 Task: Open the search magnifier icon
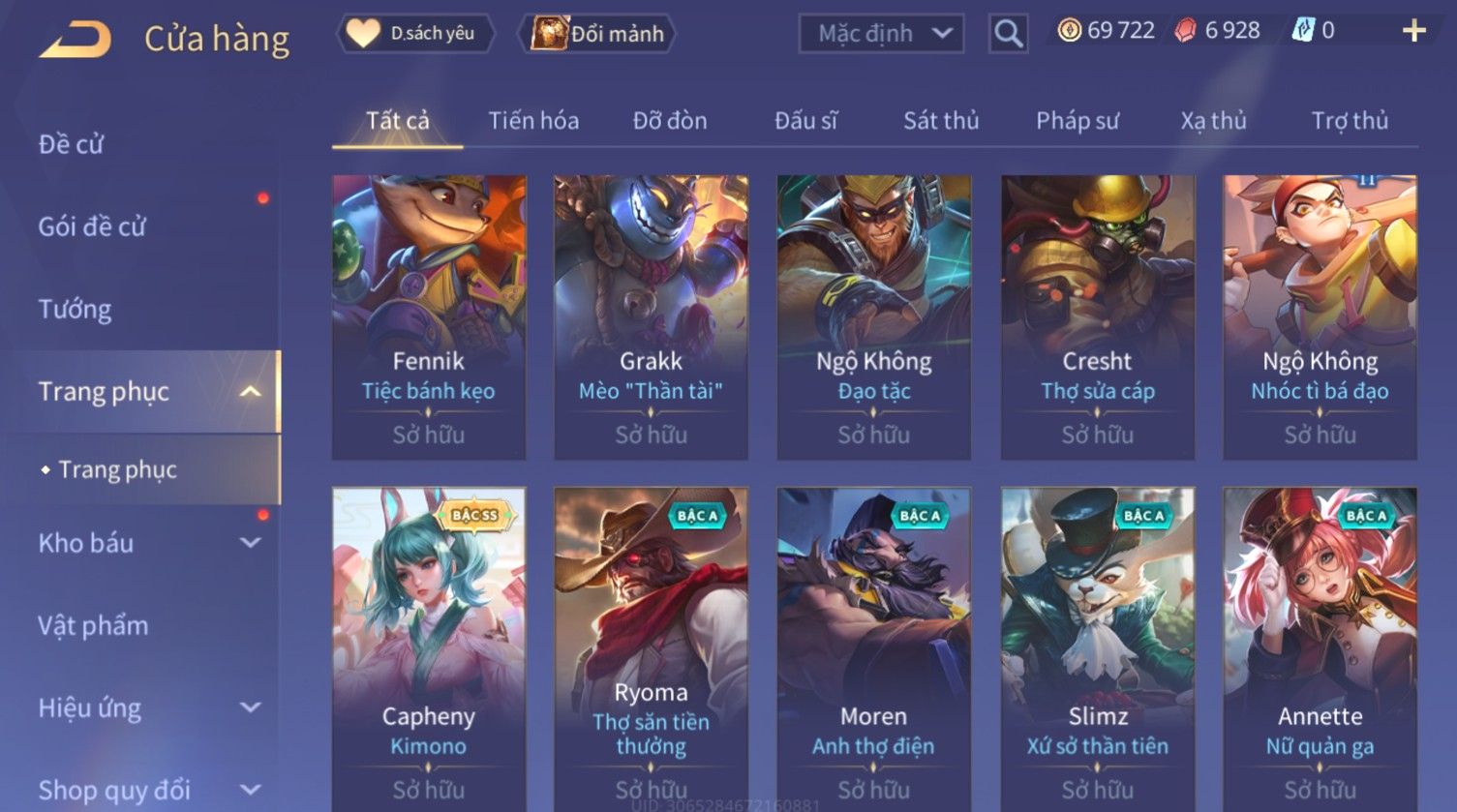click(x=1008, y=34)
